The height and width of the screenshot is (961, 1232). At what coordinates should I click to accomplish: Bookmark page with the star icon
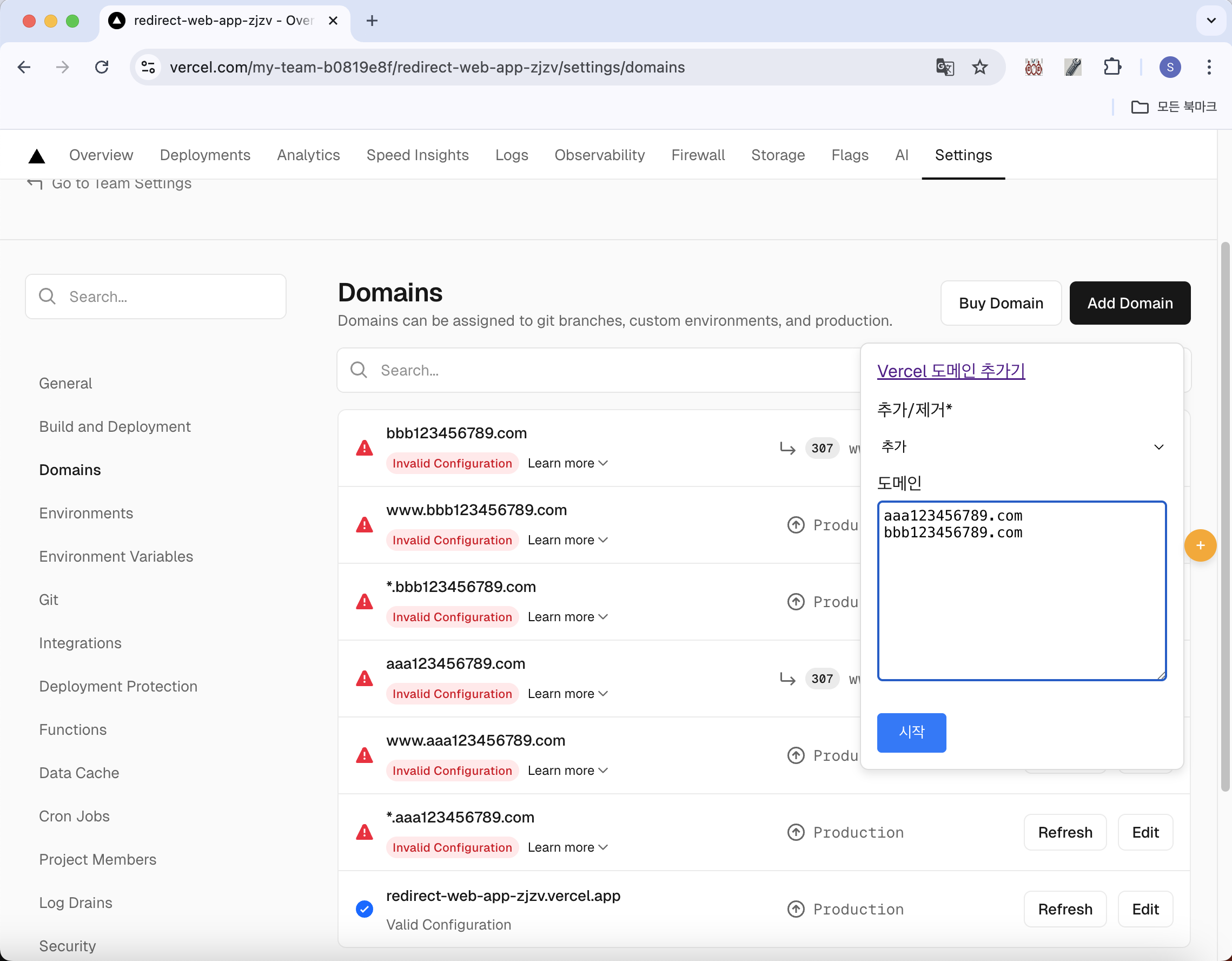[x=980, y=67]
